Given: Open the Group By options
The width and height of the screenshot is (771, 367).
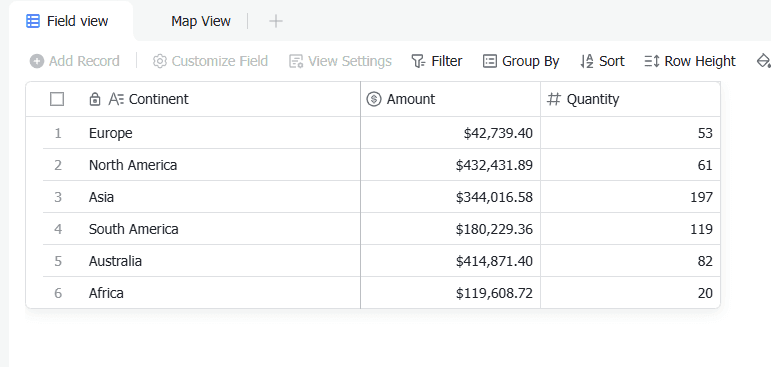Looking at the screenshot, I should [521, 61].
